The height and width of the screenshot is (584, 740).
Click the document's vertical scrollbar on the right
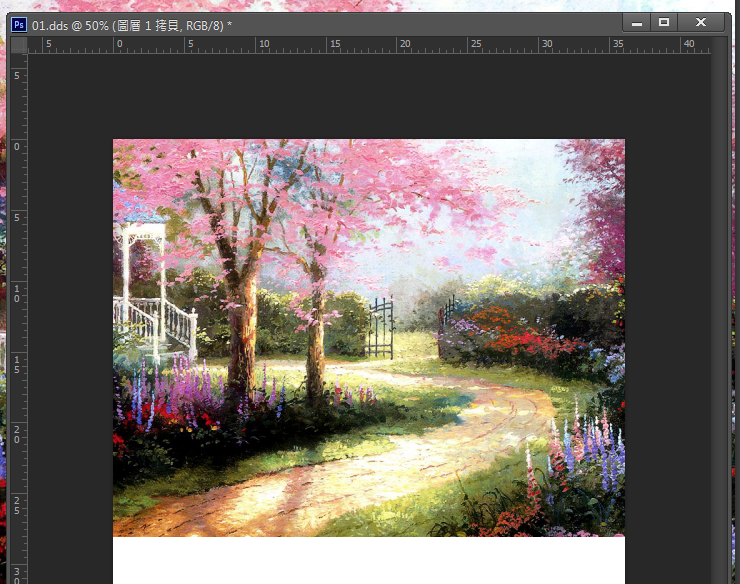[719, 310]
